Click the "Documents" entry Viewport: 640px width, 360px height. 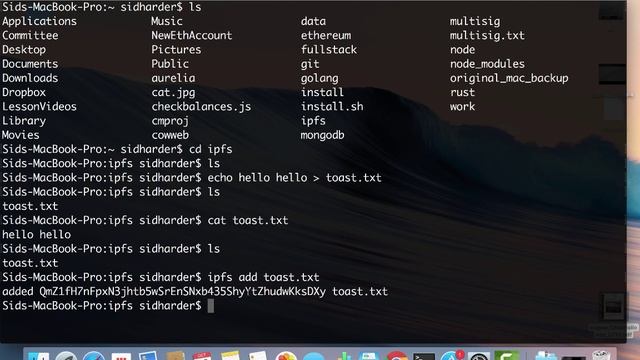coord(30,64)
